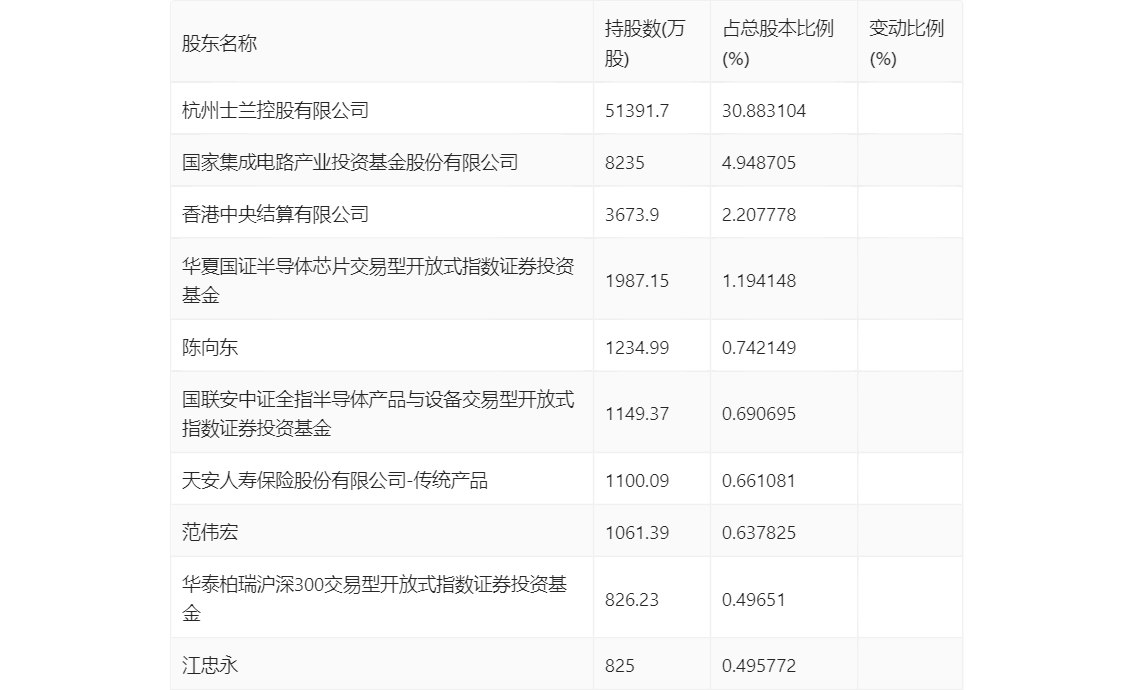The image size is (1134, 690).
Task: Click the percentage 0.690695
Action: 759,414
